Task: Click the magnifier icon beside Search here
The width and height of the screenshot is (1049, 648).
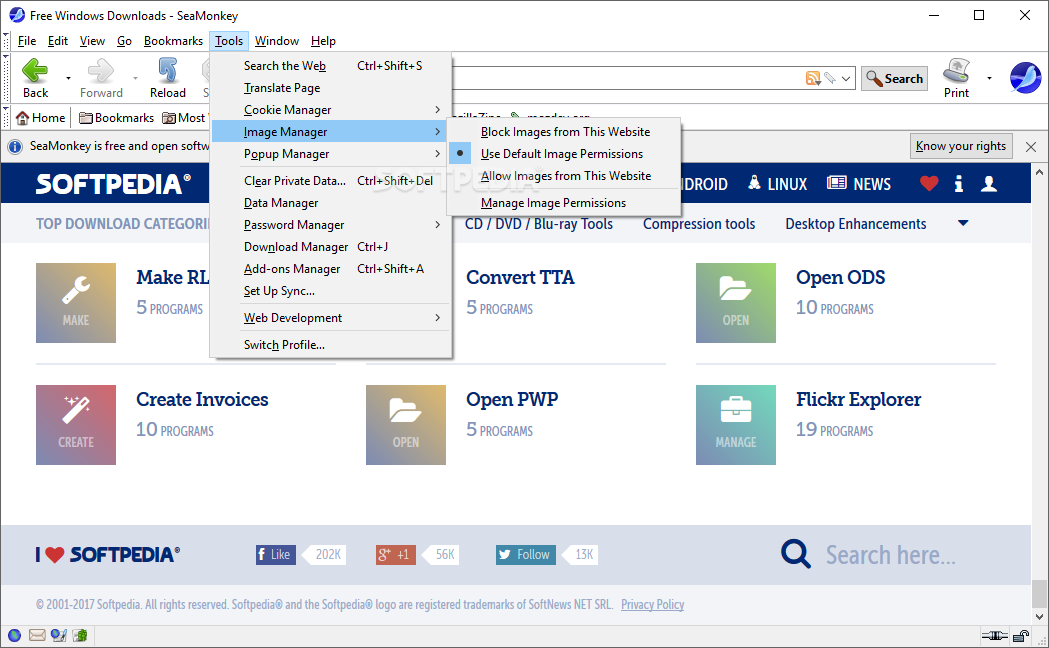Action: coord(796,554)
